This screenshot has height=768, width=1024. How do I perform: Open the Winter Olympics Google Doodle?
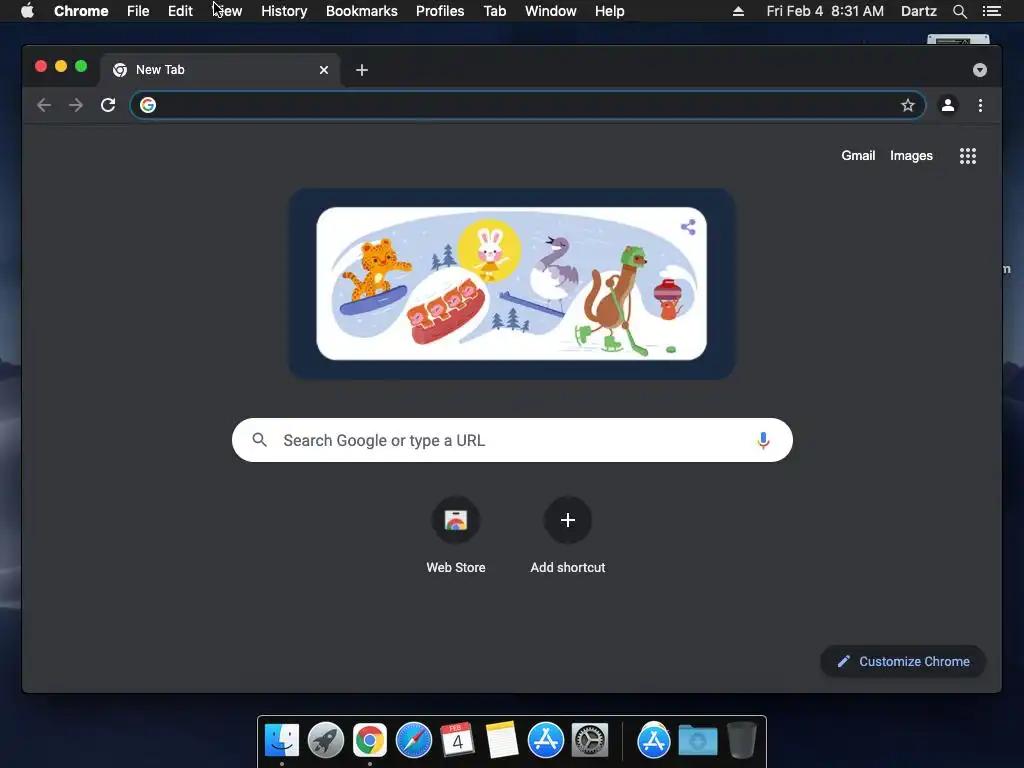coord(511,283)
